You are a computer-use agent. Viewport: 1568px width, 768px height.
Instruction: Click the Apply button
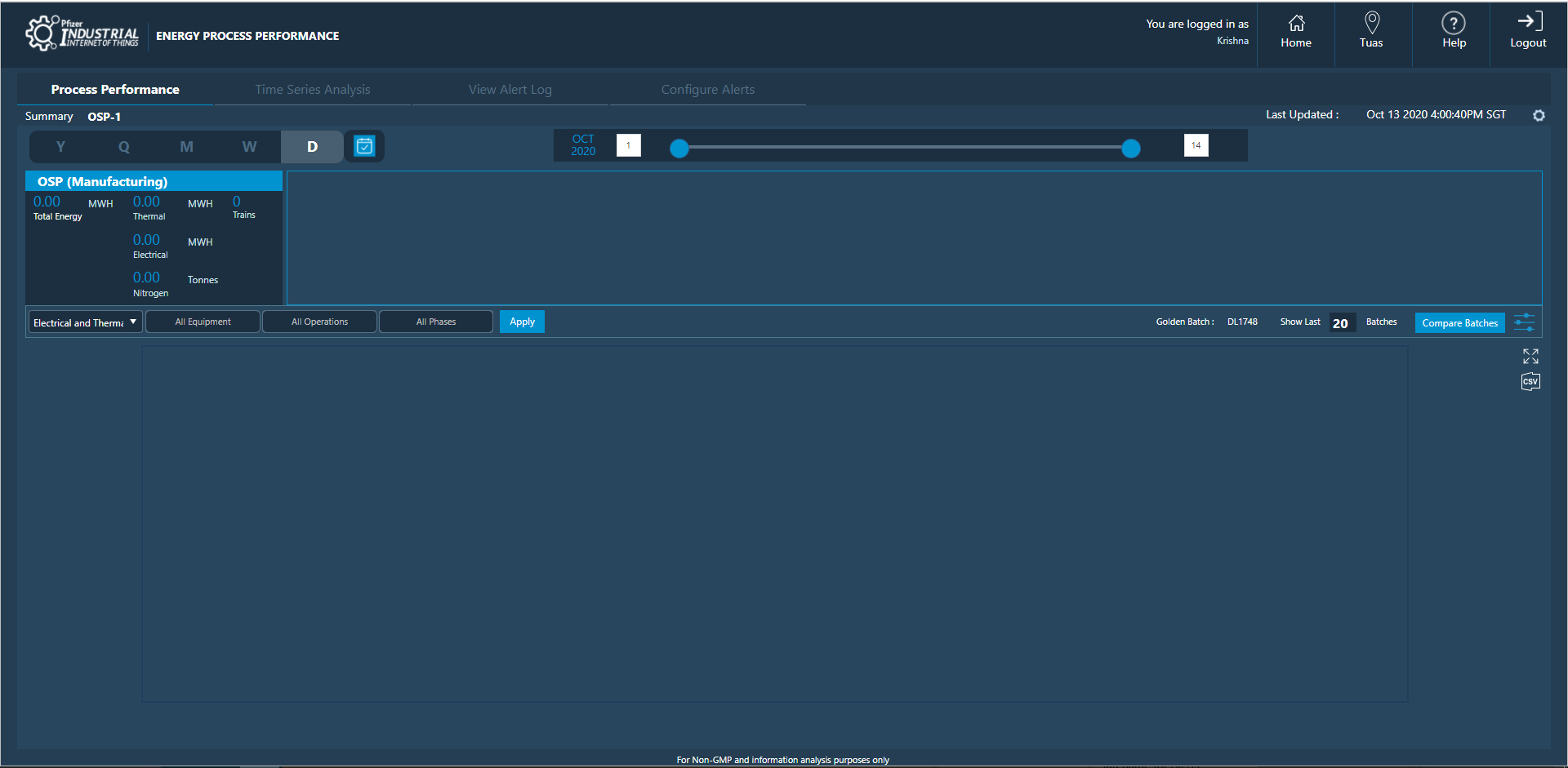521,321
